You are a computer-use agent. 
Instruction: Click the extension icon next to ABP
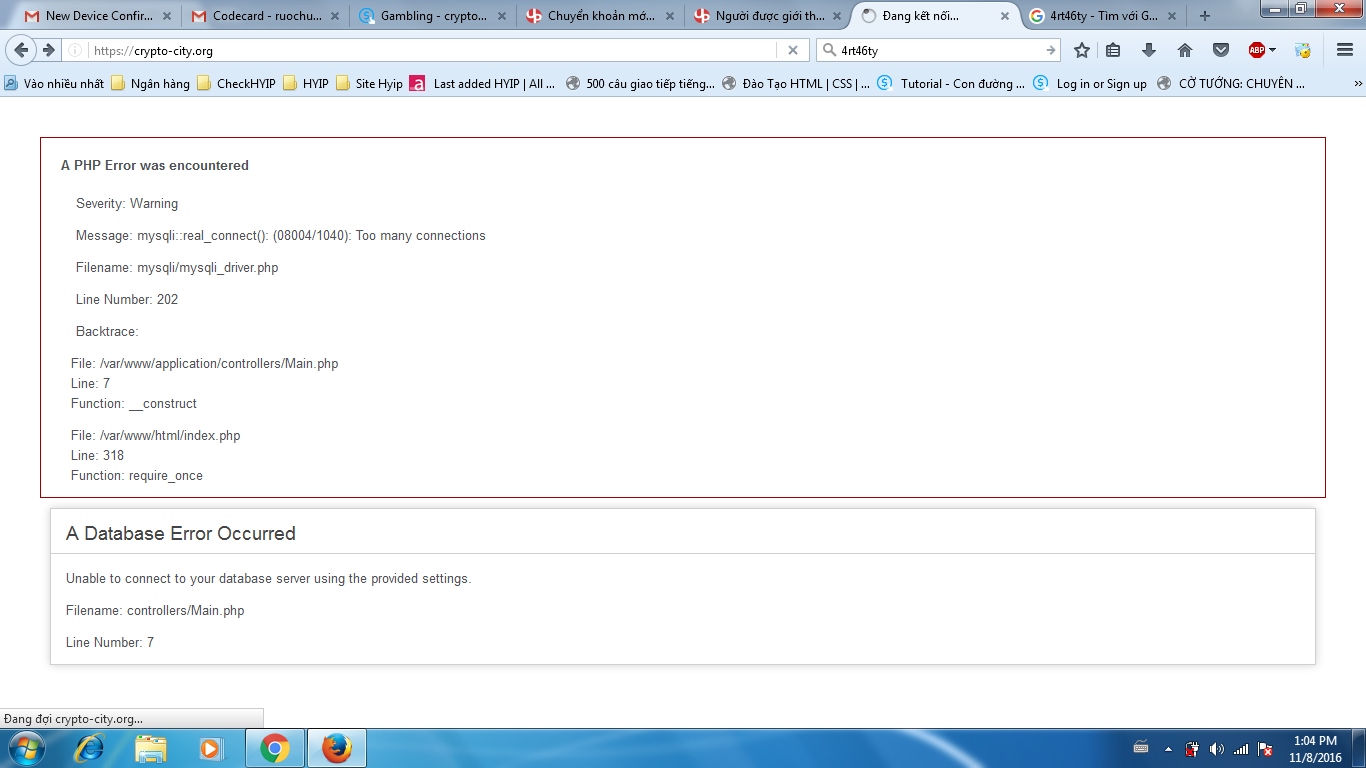point(1302,50)
